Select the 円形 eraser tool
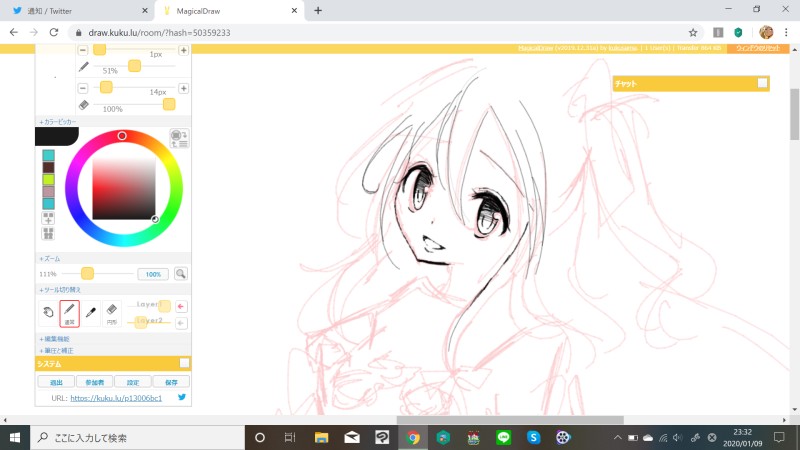The width and height of the screenshot is (800, 450). click(x=112, y=313)
